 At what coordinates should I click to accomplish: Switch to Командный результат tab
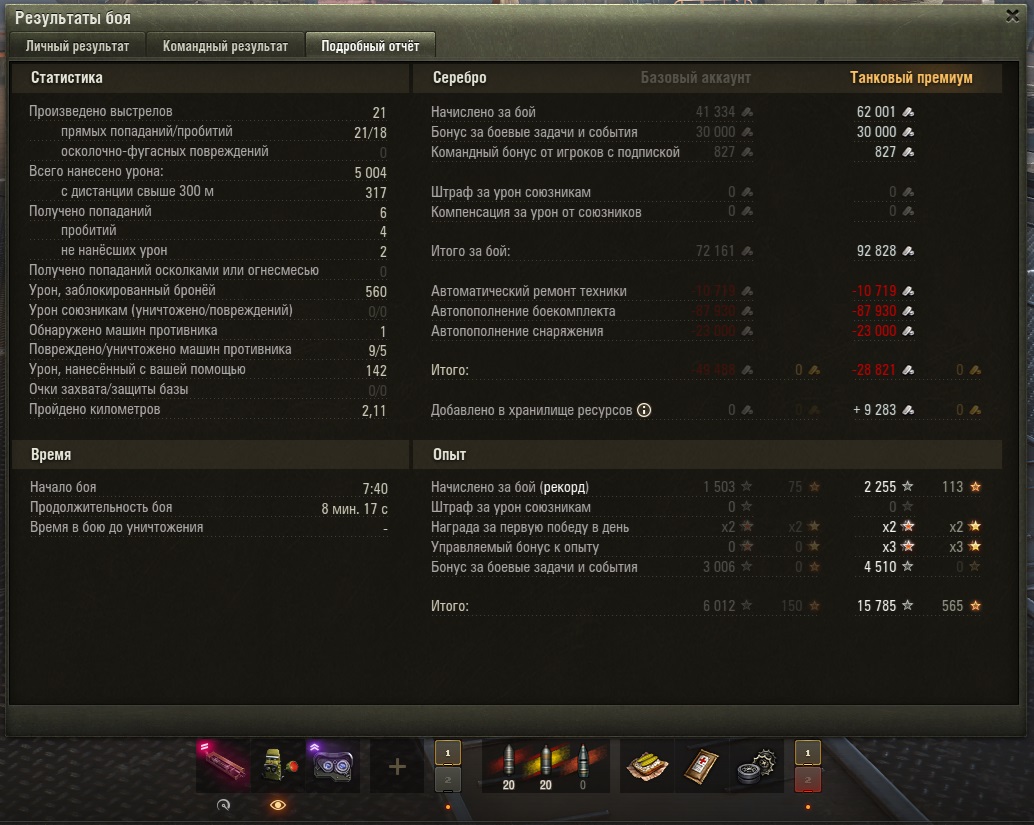pyautogui.click(x=225, y=46)
